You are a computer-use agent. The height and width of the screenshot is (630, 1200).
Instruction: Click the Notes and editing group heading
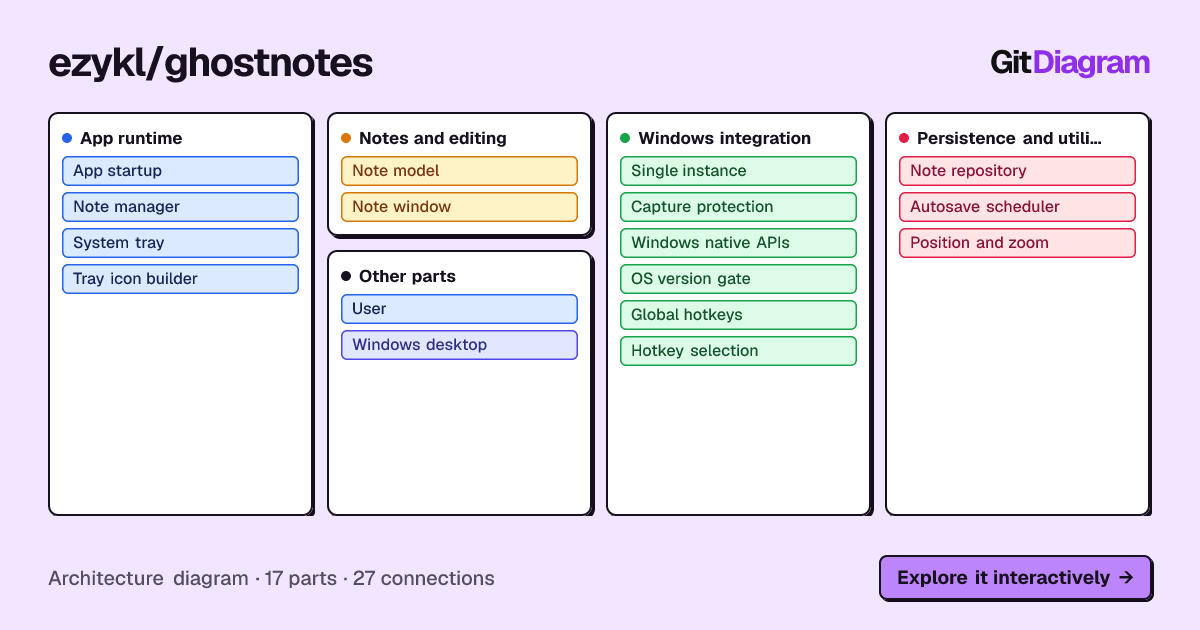433,138
